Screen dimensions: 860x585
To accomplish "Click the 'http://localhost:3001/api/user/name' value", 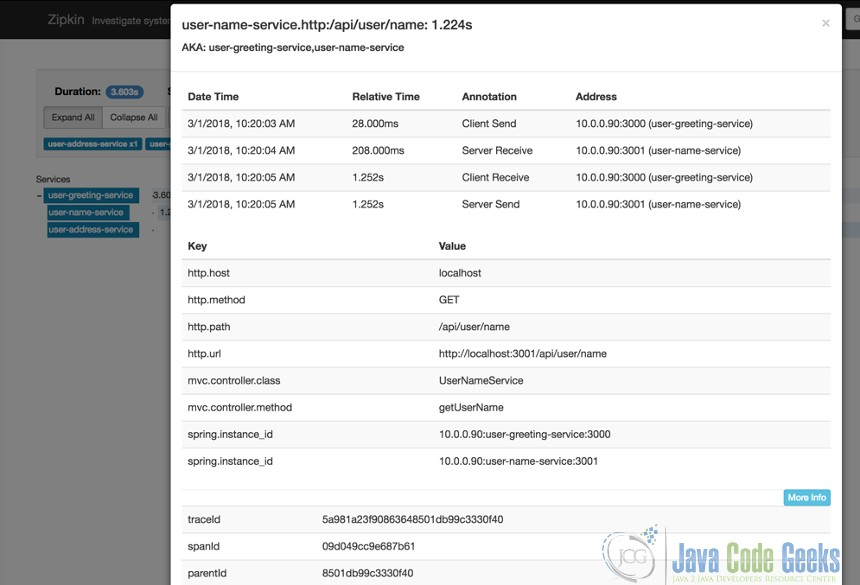I will coord(523,354).
